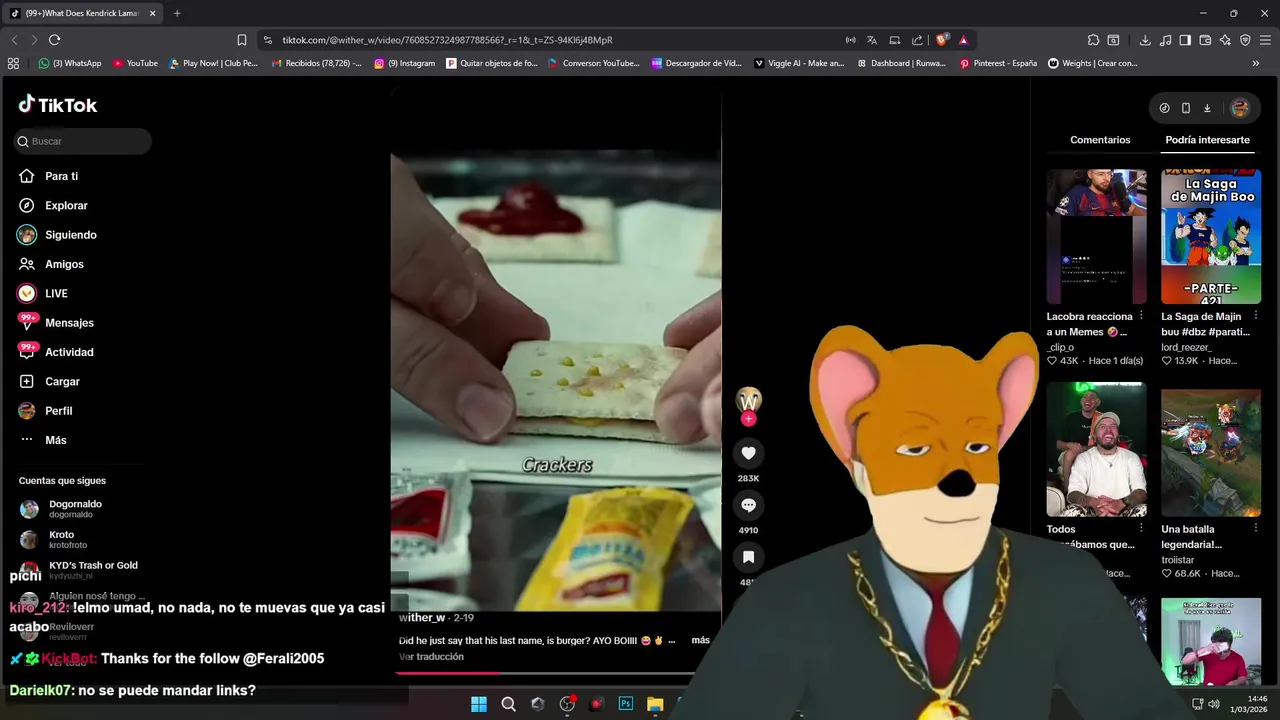Click the download app icon in top pill
Image resolution: width=1280 pixels, height=720 pixels.
pos(1207,108)
